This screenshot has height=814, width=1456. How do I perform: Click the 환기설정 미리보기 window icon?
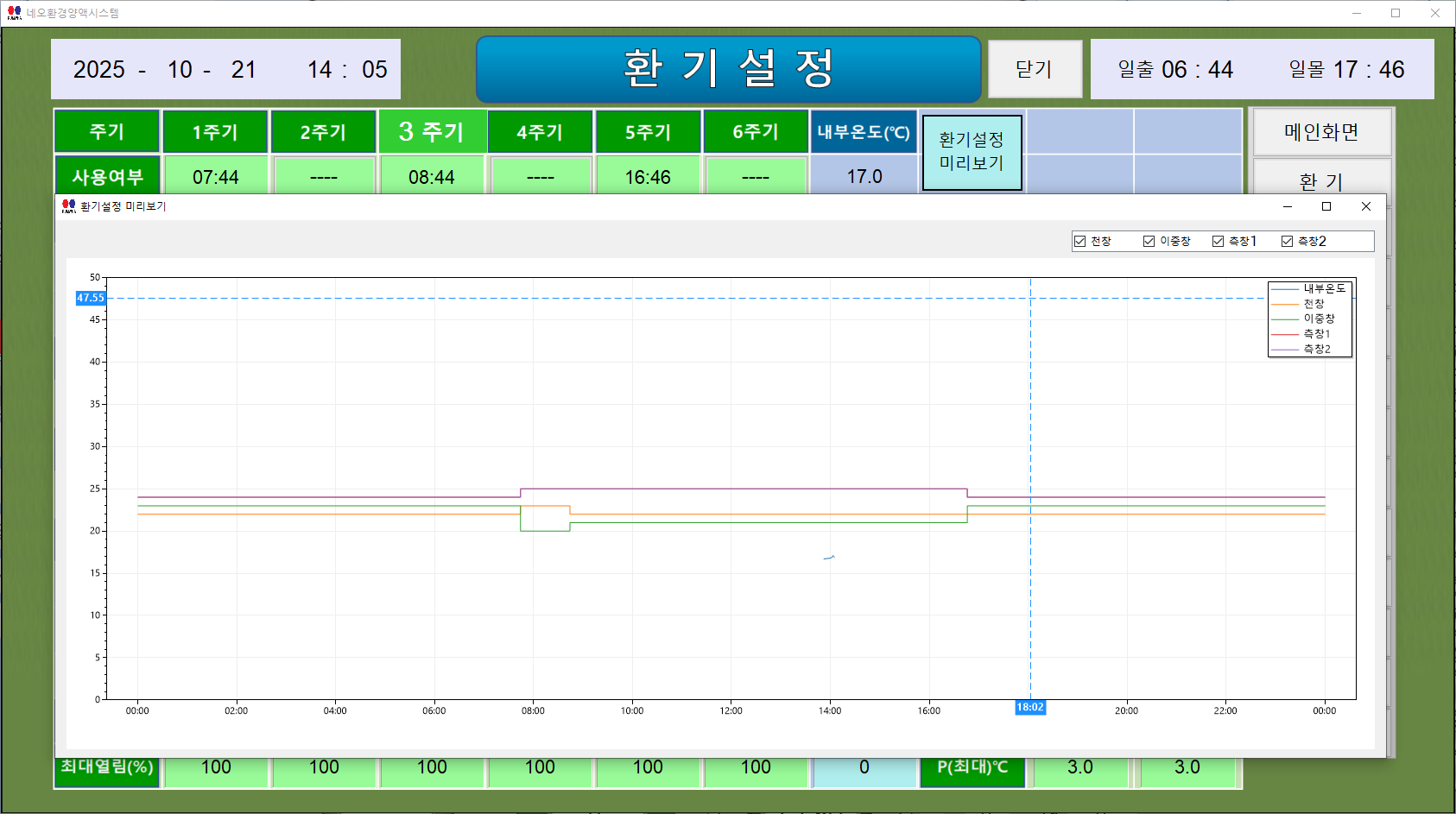pos(69,206)
